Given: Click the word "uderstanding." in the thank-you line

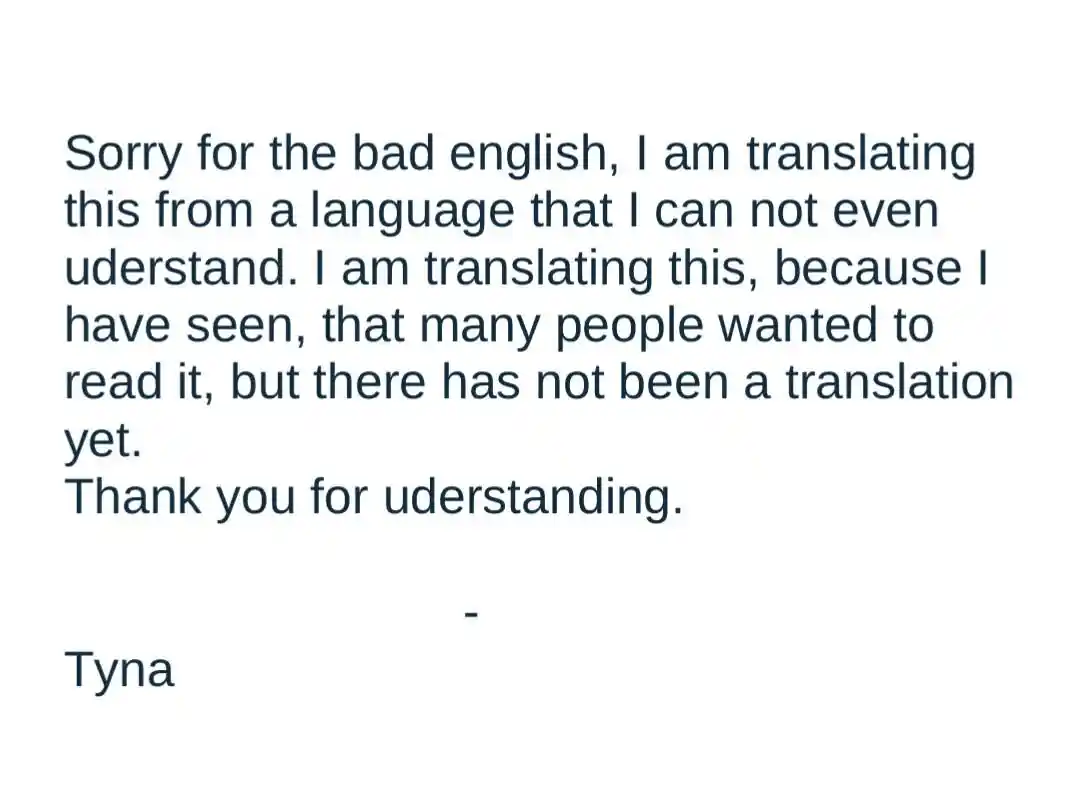Looking at the screenshot, I should 533,498.
